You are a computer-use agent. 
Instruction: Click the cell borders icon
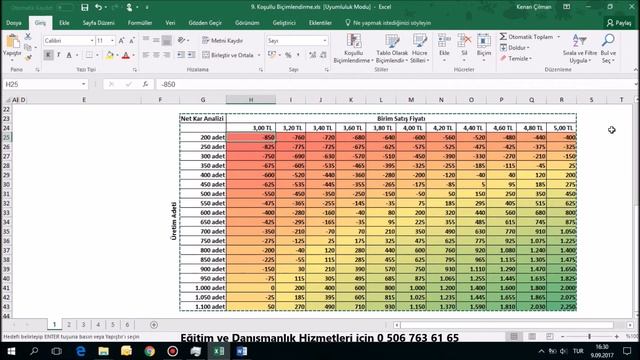[89, 55]
